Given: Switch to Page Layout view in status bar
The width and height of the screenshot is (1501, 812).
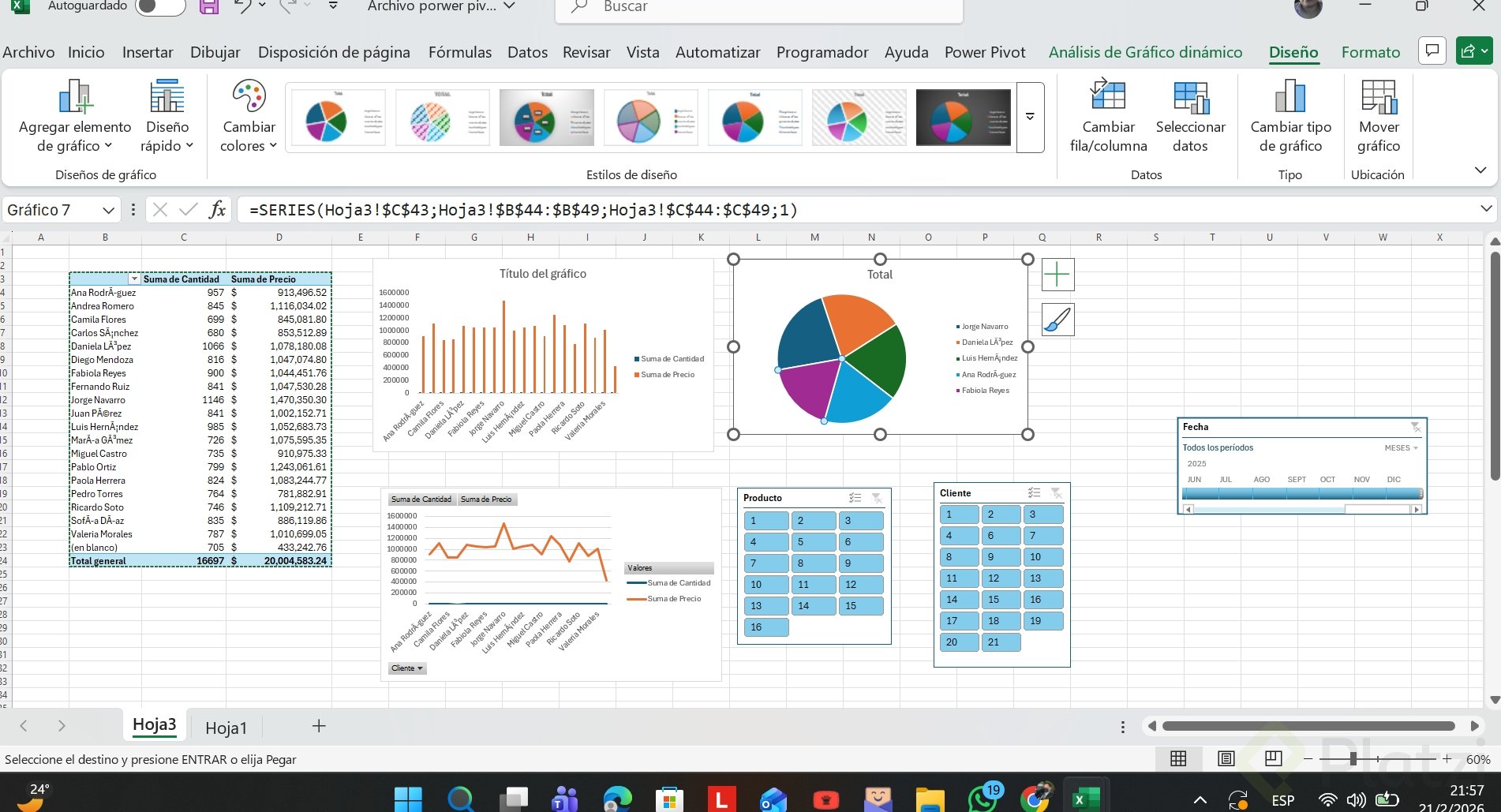Looking at the screenshot, I should point(1226,759).
